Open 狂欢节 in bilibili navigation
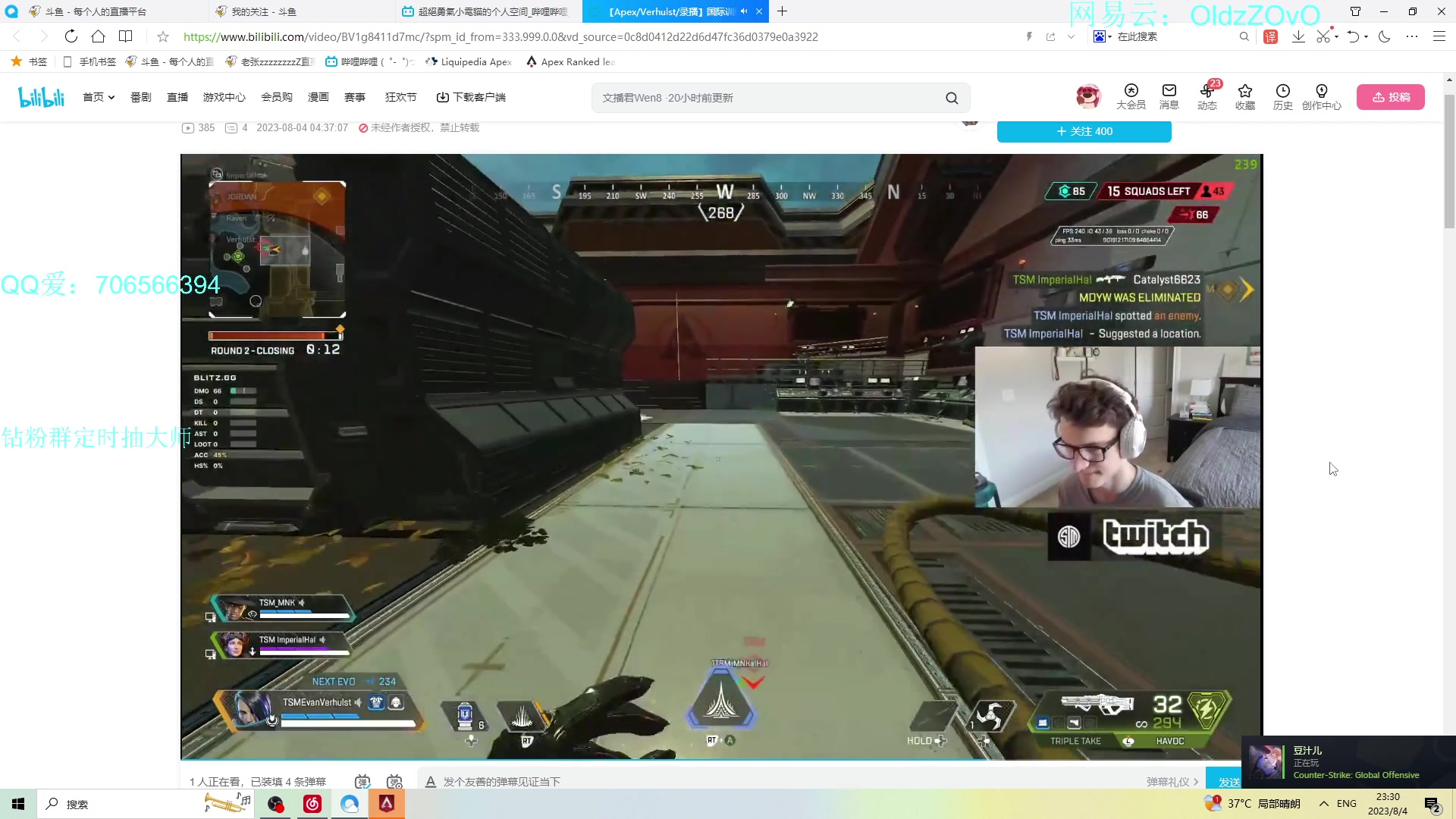 (x=400, y=97)
